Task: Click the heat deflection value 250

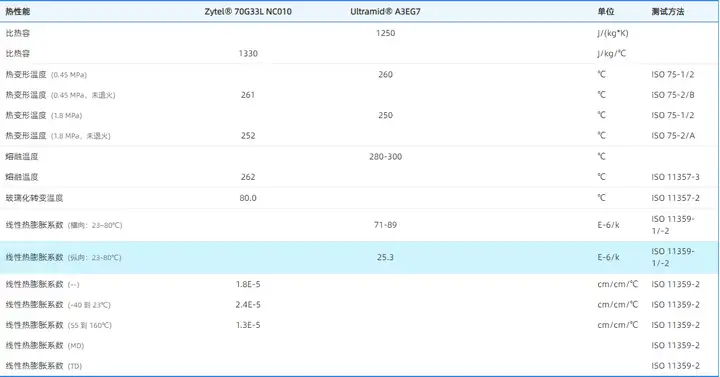Action: pyautogui.click(x=385, y=115)
